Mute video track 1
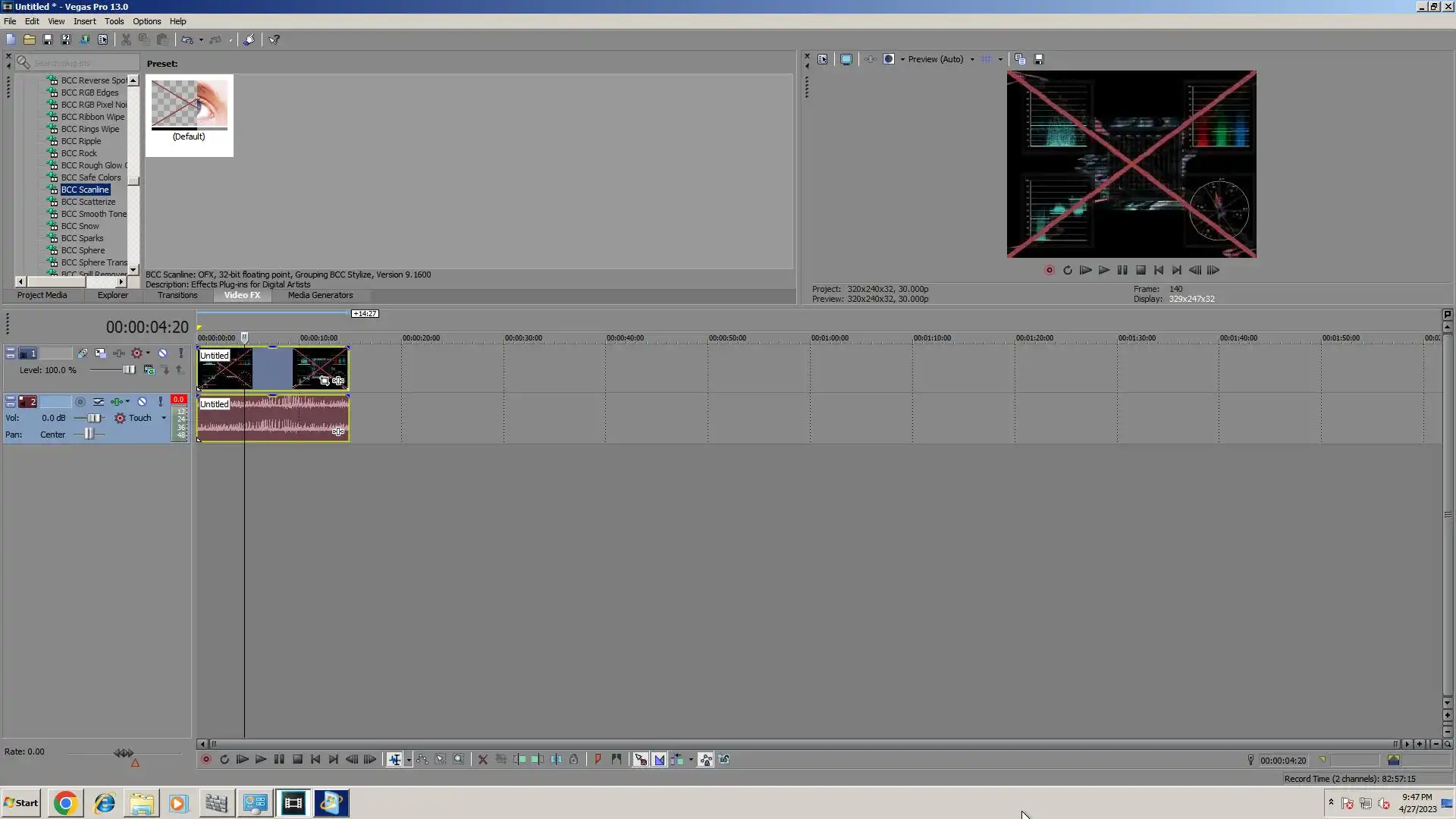This screenshot has width=1456, height=819. click(x=162, y=353)
